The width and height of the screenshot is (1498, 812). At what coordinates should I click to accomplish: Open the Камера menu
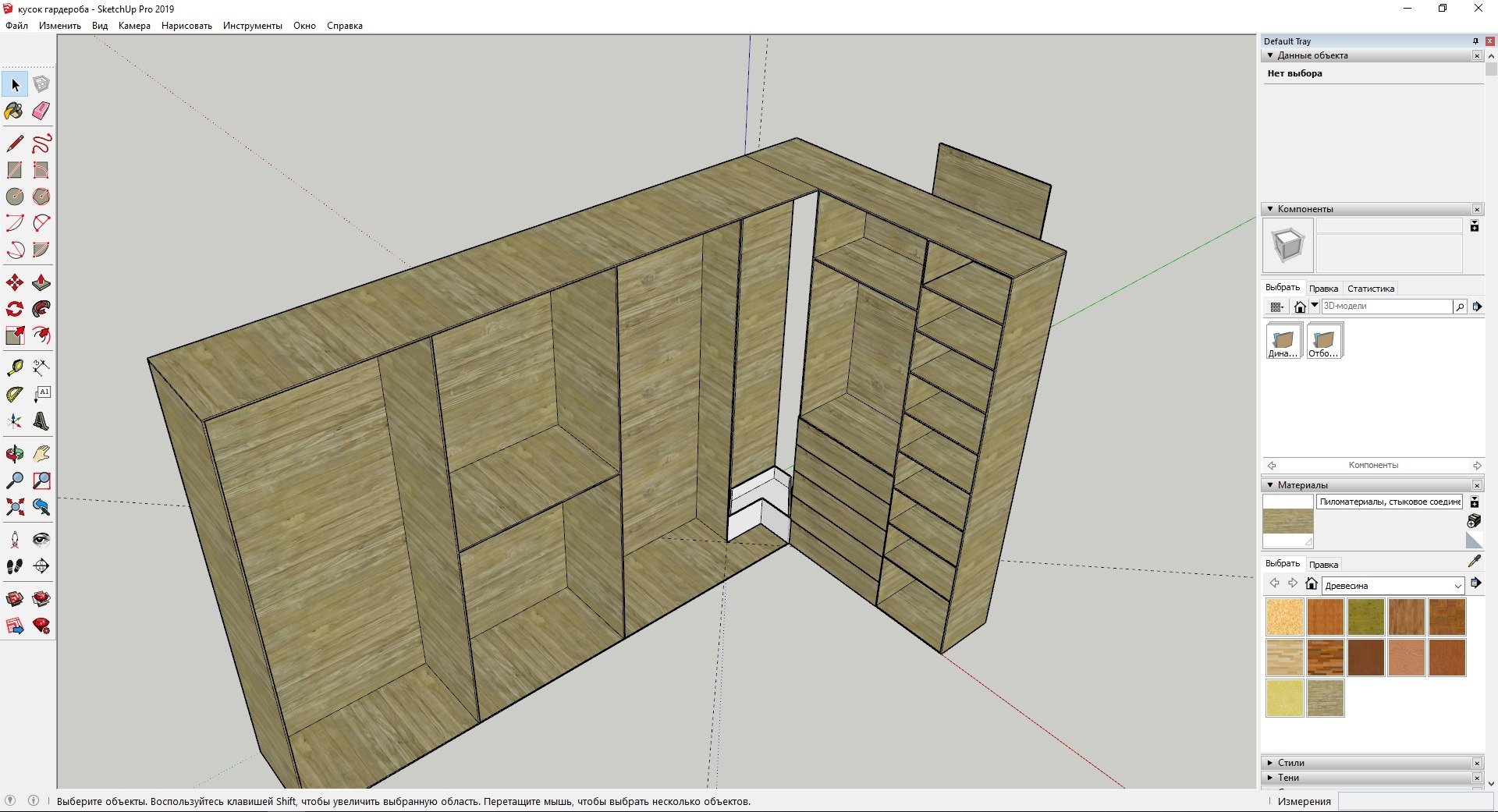pyautogui.click(x=134, y=26)
